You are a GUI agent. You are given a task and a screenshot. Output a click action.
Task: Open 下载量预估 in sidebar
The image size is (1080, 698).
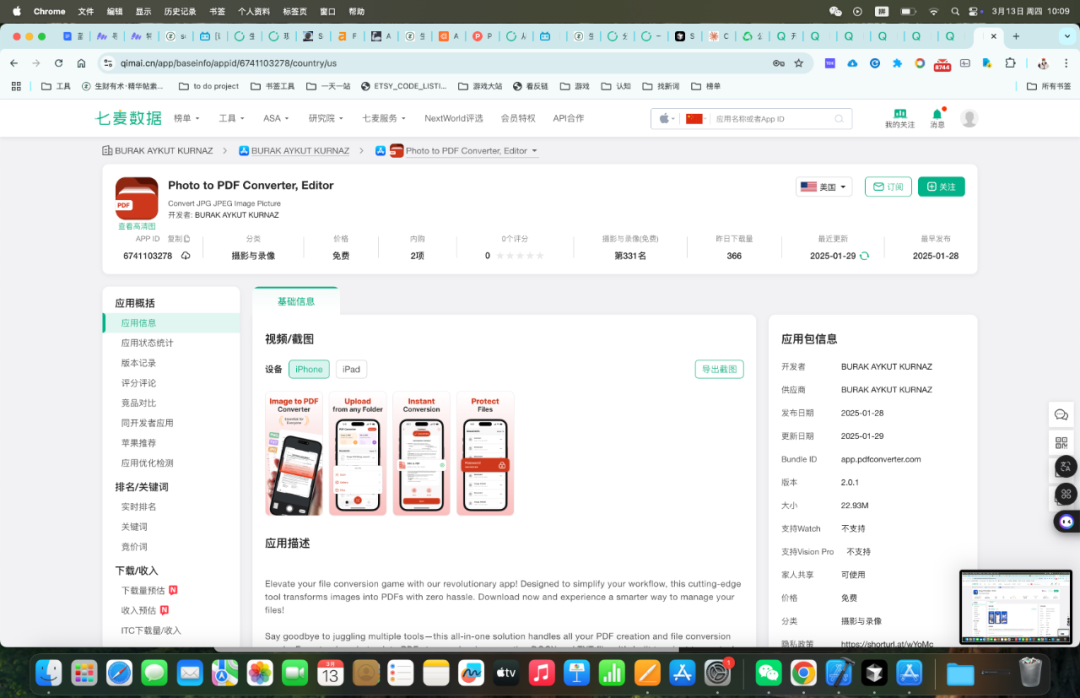143,591
